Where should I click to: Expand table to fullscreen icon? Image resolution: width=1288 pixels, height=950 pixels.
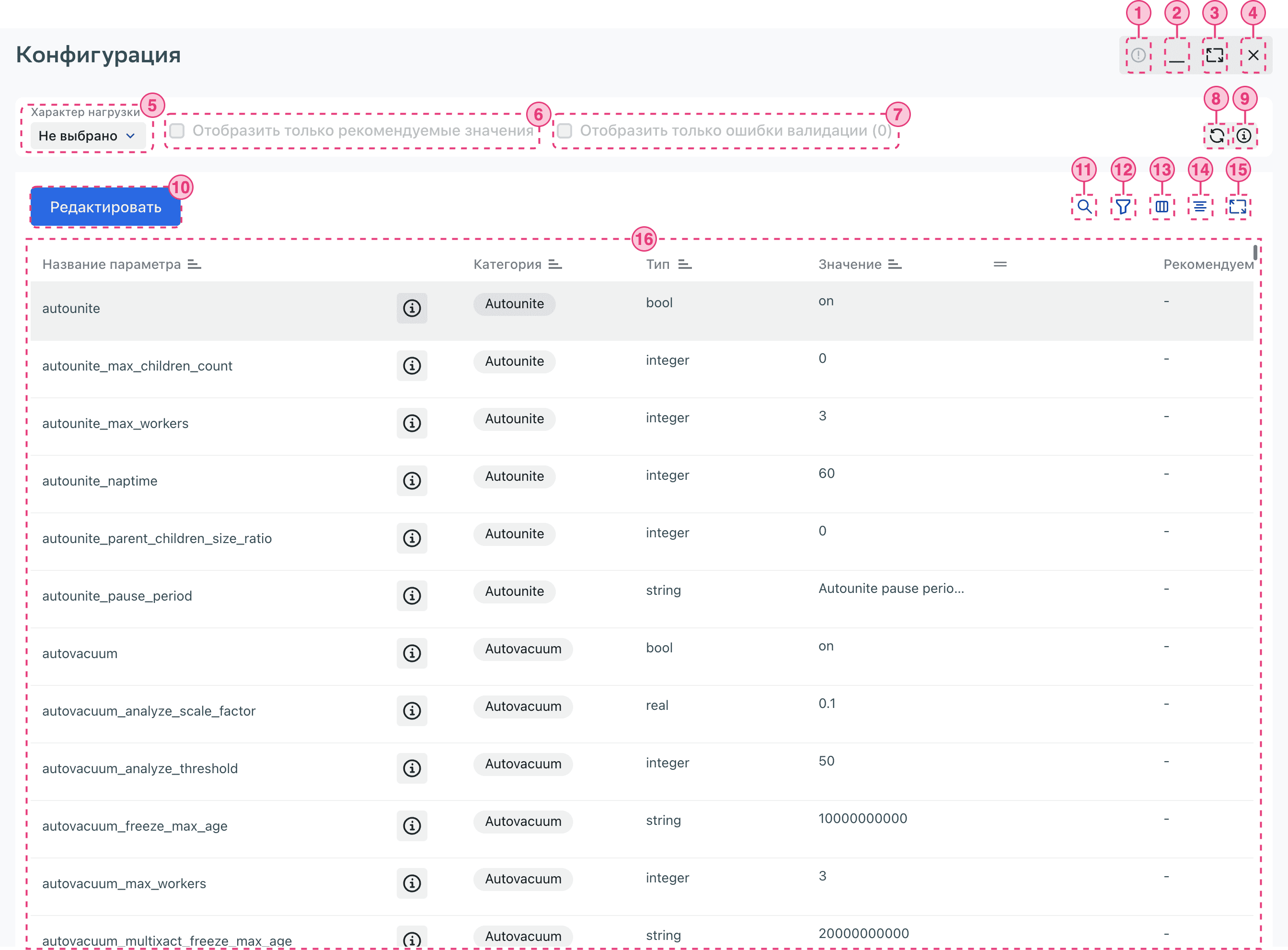click(x=1238, y=207)
